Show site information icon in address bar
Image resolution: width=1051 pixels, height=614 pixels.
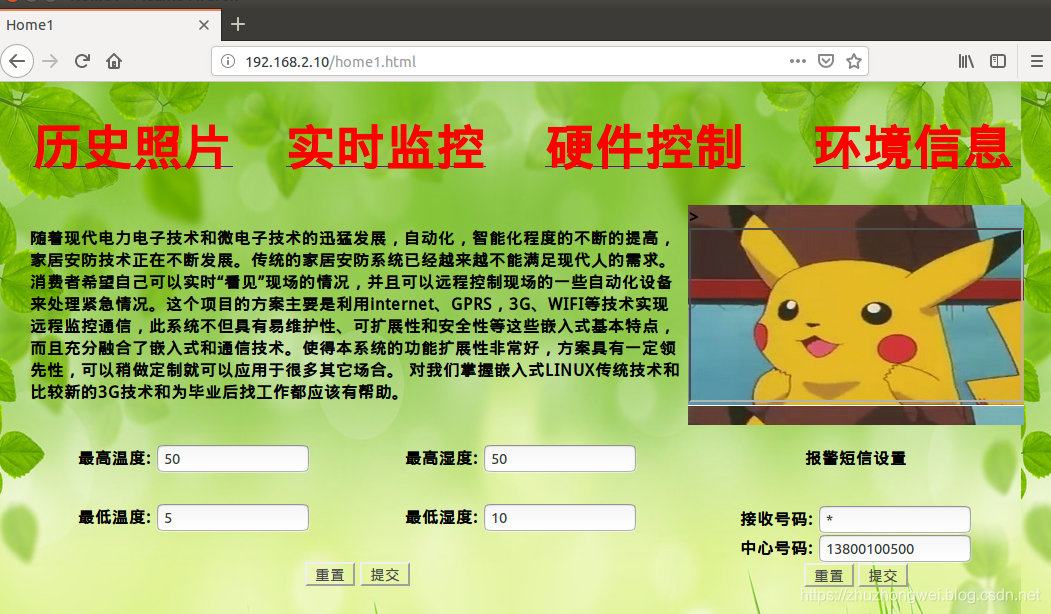click(x=228, y=62)
